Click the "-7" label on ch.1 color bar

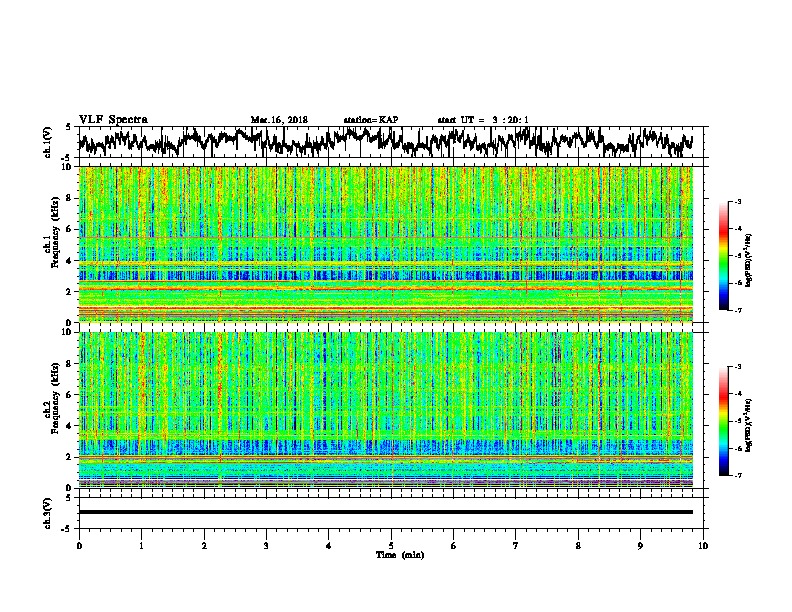(737, 310)
